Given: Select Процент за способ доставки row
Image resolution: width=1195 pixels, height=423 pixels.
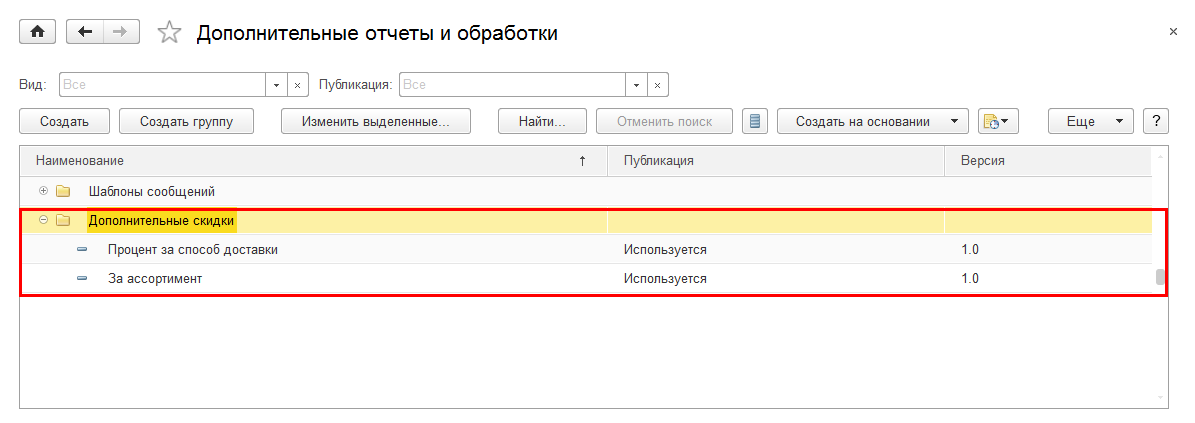Looking at the screenshot, I should pos(193,250).
